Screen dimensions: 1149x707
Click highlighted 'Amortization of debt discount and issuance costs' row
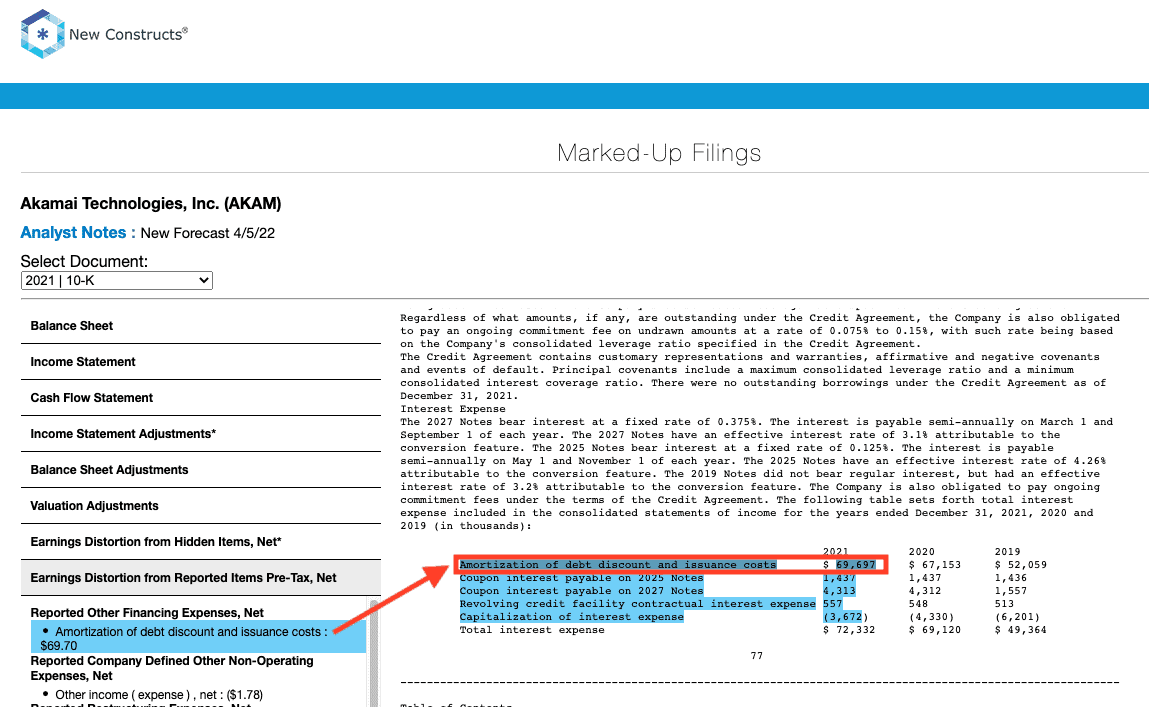coord(617,565)
